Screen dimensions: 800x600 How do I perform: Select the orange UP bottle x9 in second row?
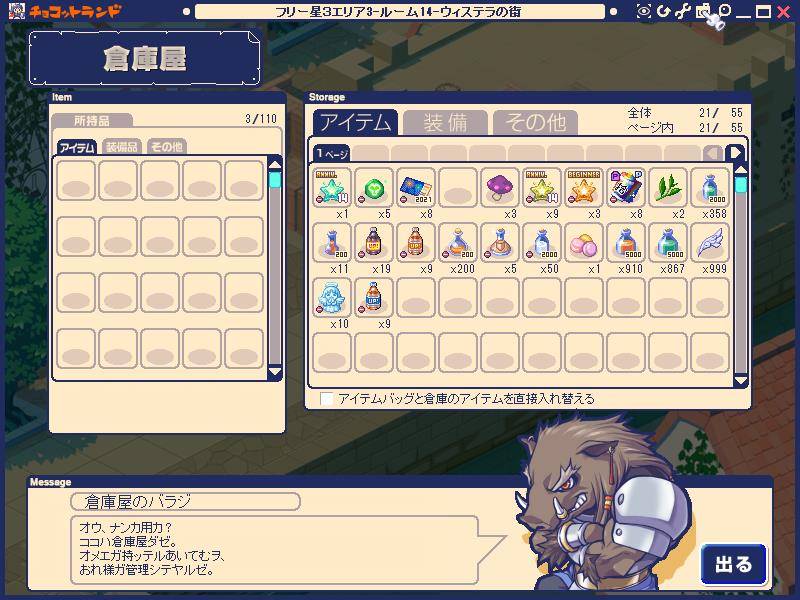[416, 242]
